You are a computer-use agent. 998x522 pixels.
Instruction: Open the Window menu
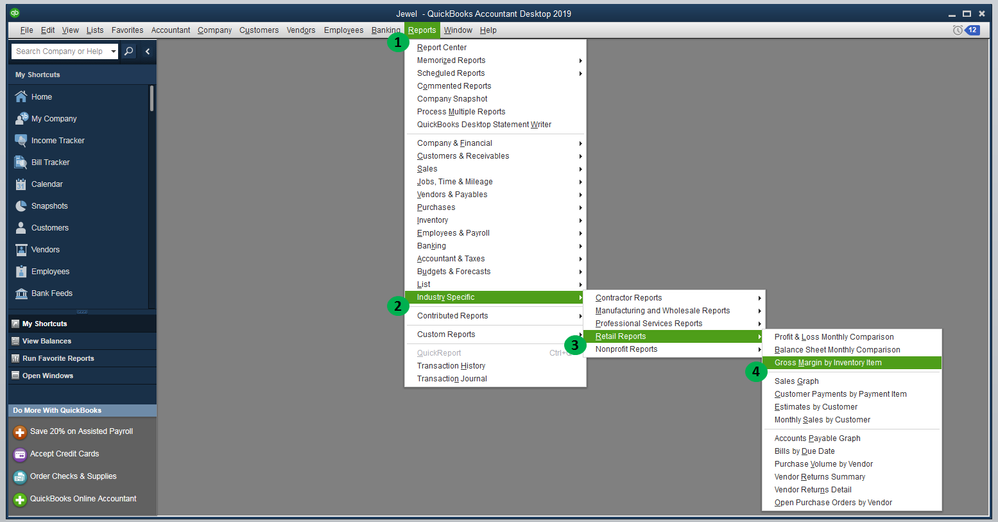point(458,30)
